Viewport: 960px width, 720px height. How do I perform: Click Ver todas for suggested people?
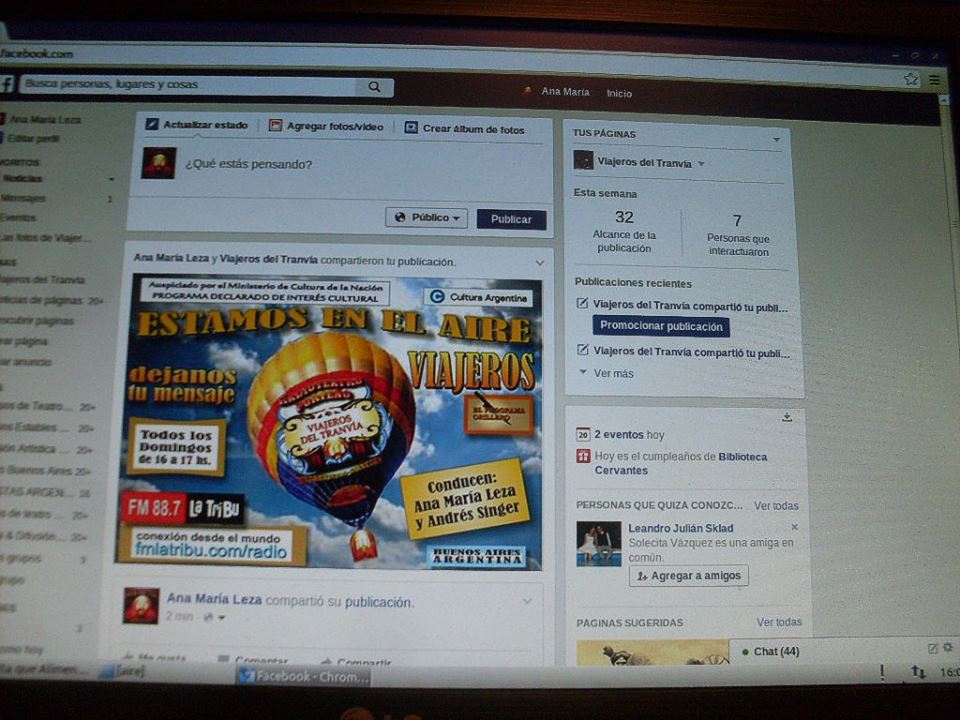pyautogui.click(x=776, y=506)
